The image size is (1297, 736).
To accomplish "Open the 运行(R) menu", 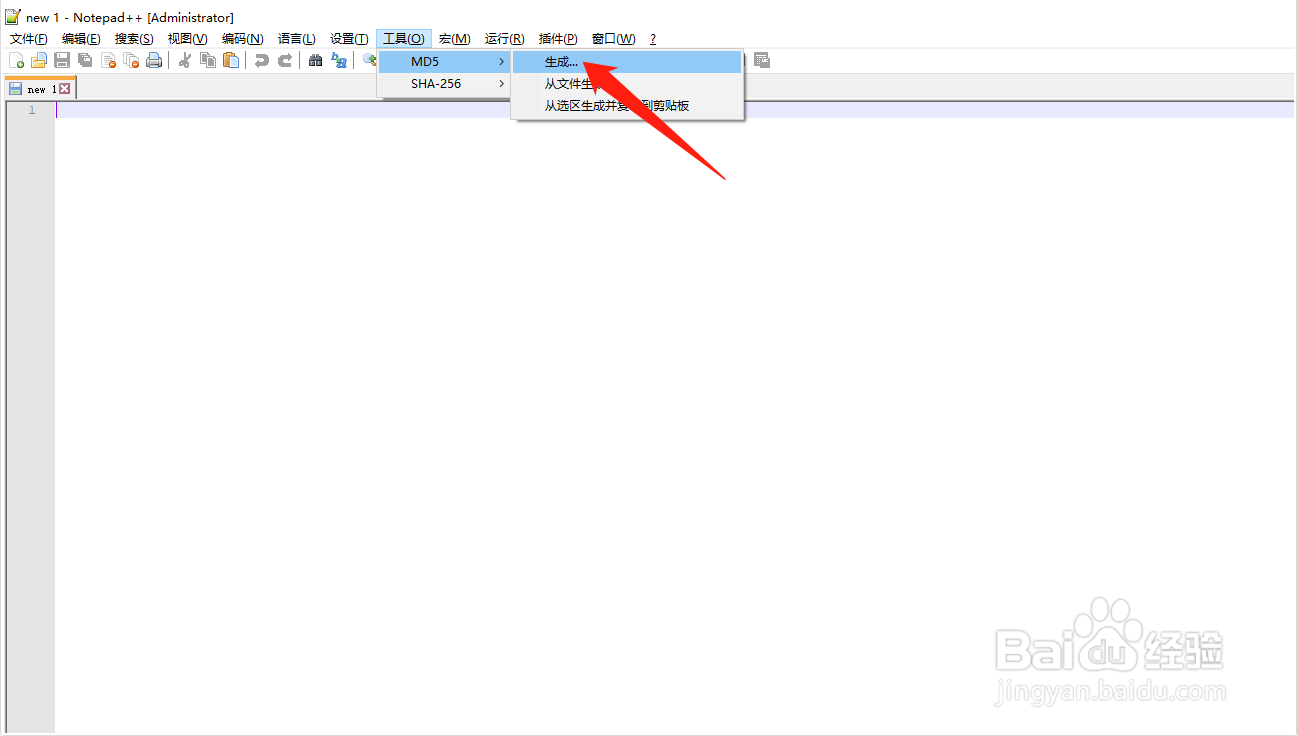I will (505, 39).
